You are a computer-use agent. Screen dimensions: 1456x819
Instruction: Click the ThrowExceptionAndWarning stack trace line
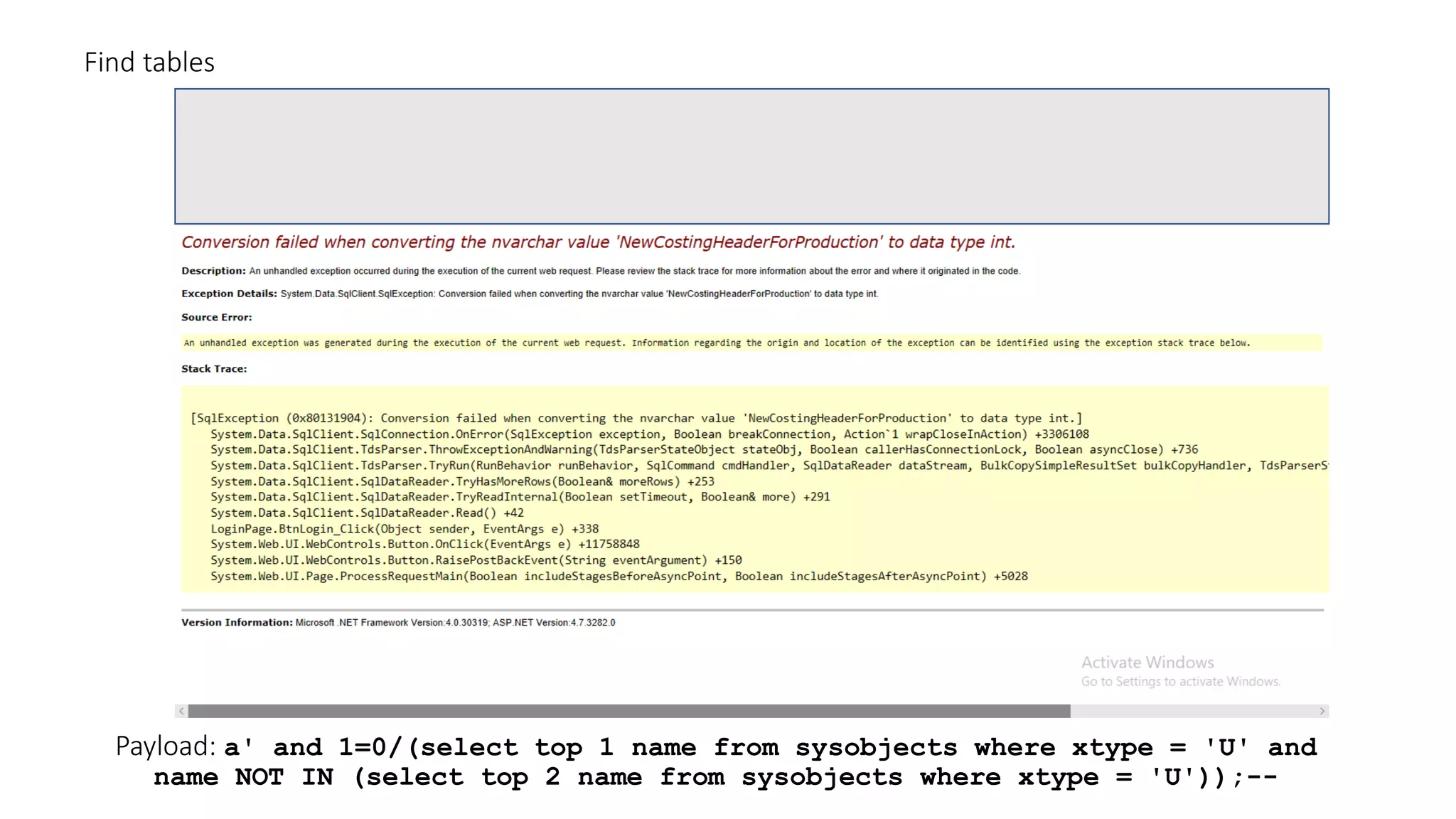704,450
